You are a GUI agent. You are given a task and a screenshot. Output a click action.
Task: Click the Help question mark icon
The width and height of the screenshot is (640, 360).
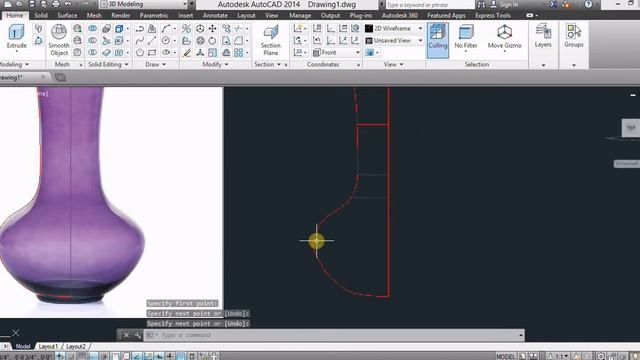click(588, 4)
